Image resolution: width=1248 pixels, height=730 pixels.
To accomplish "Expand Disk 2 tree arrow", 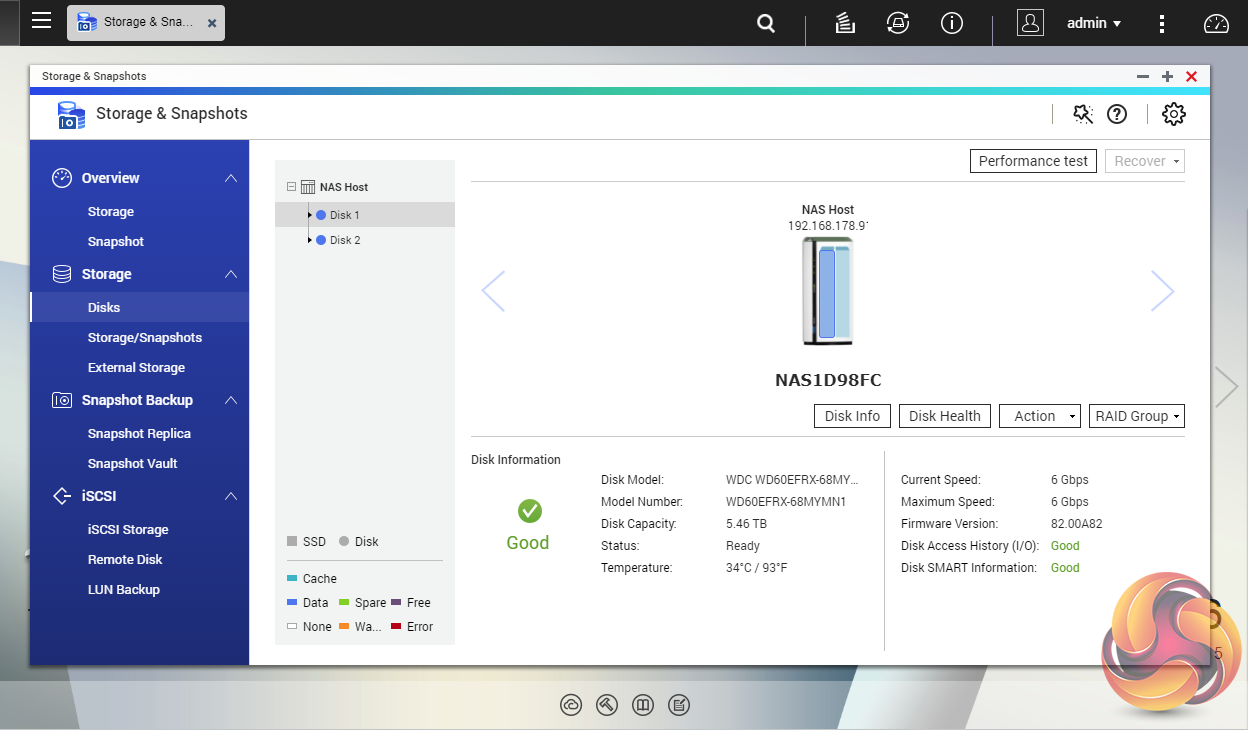I will click(x=310, y=240).
